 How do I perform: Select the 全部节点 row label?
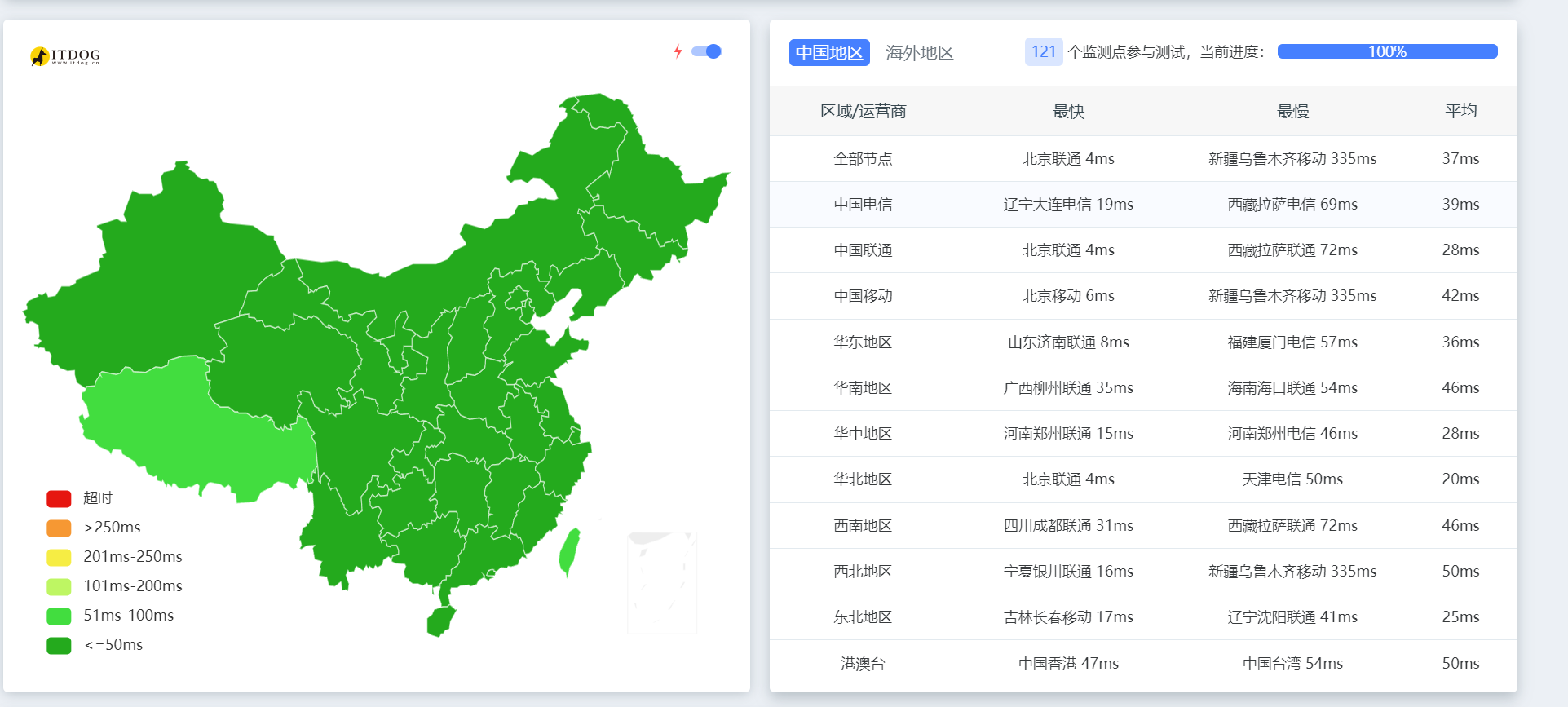tap(863, 158)
